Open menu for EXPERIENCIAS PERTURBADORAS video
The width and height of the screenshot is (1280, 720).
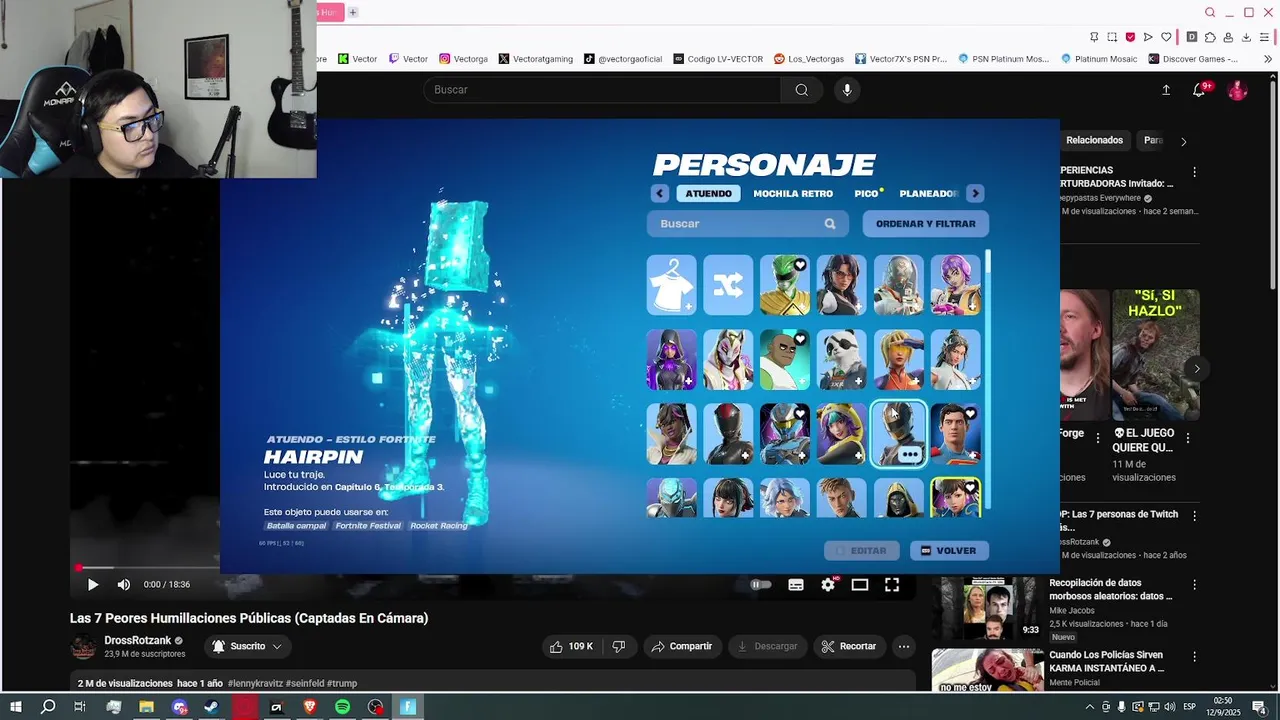(x=1194, y=172)
